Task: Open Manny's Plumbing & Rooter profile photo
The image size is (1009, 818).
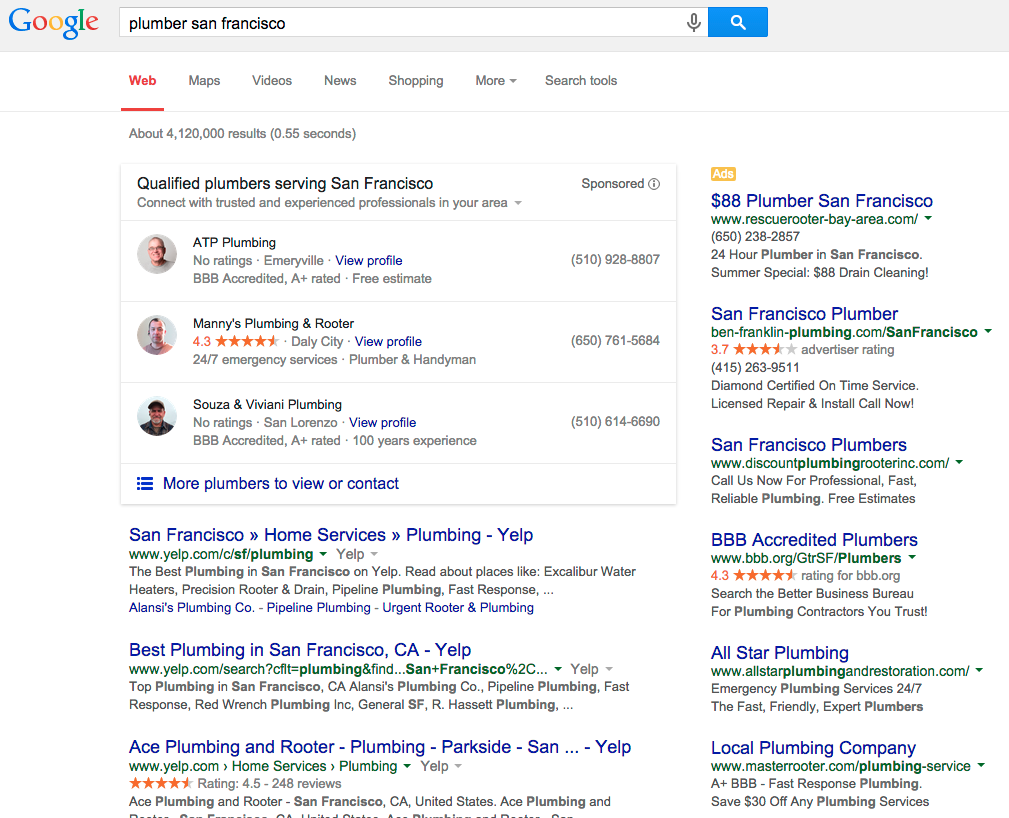Action: coord(157,335)
